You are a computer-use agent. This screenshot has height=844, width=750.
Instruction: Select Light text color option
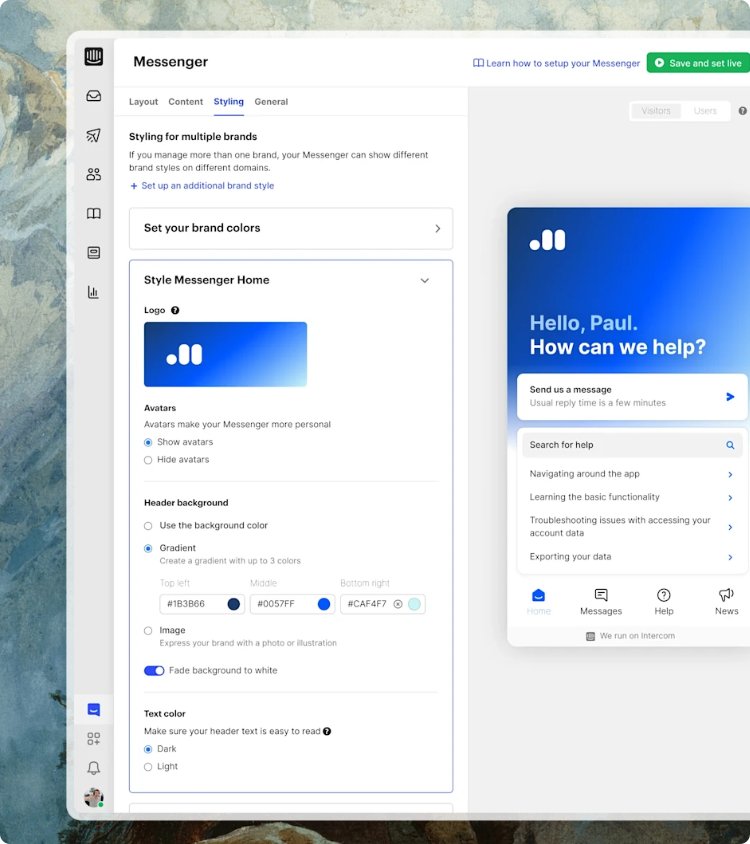[x=148, y=767]
